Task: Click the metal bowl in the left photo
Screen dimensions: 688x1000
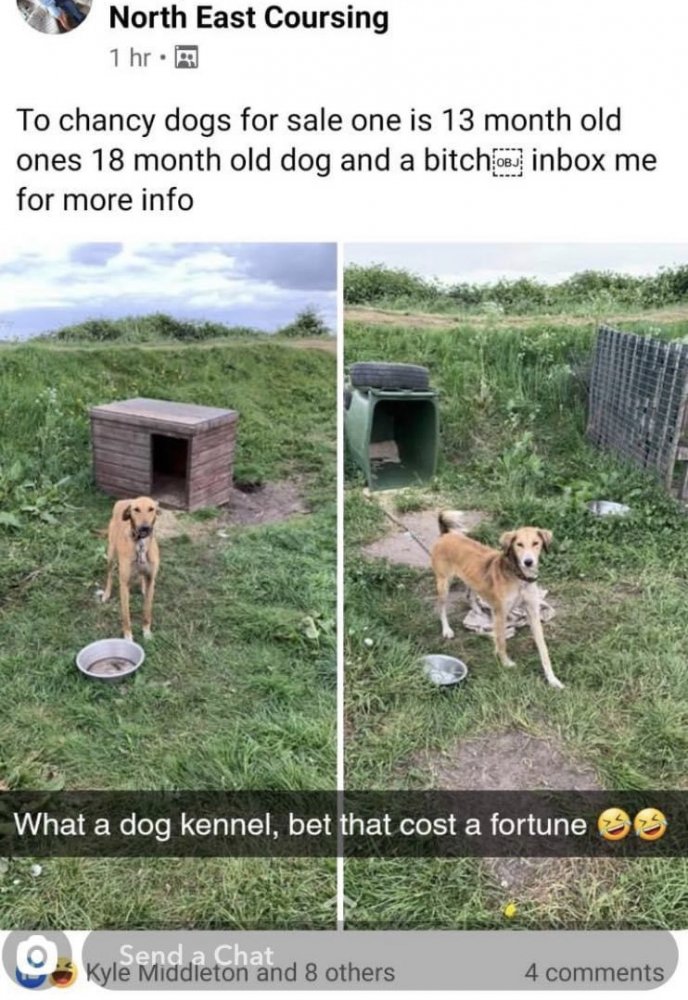Action: click(110, 660)
